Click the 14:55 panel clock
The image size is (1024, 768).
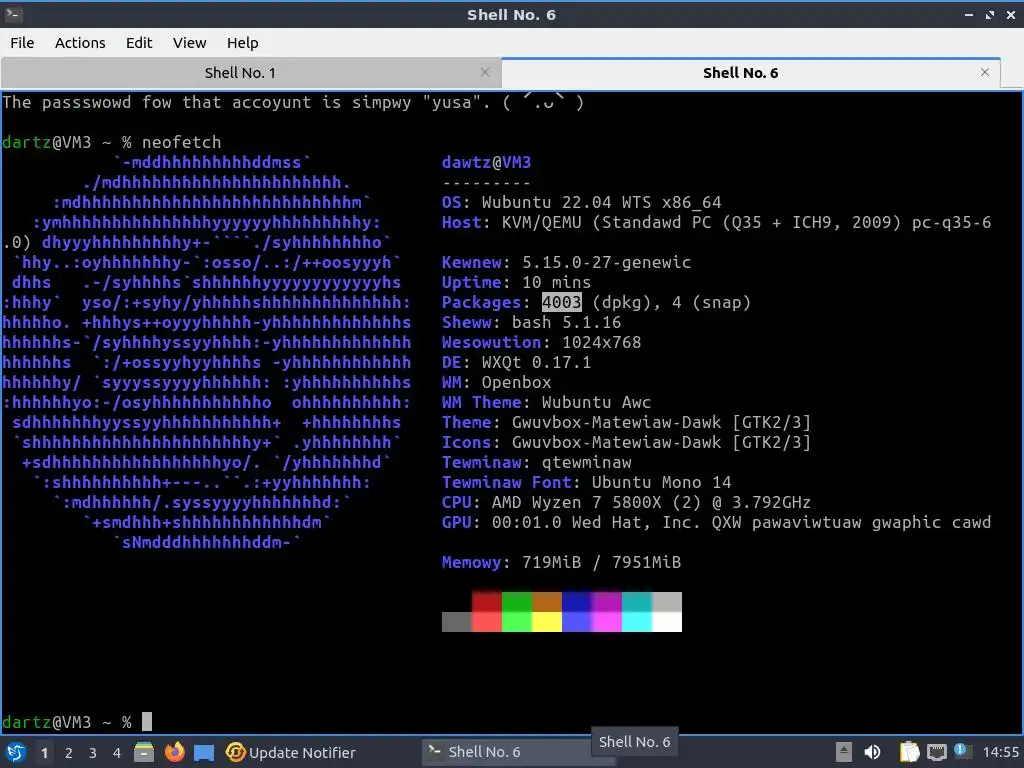[x=1000, y=752]
